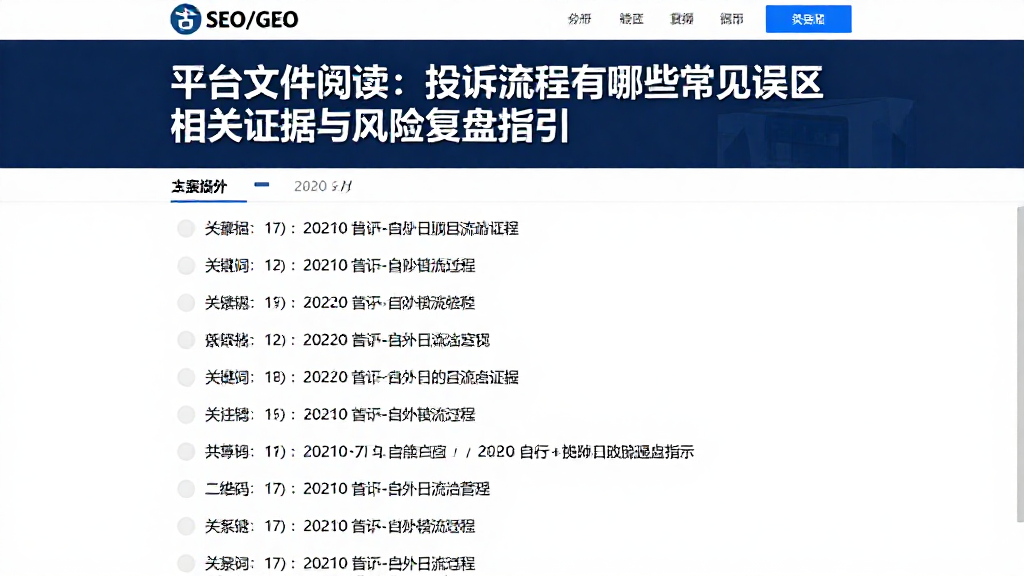Viewport: 1024px width, 576px height.
Task: Click the blue button in the header
Action: (x=808, y=19)
